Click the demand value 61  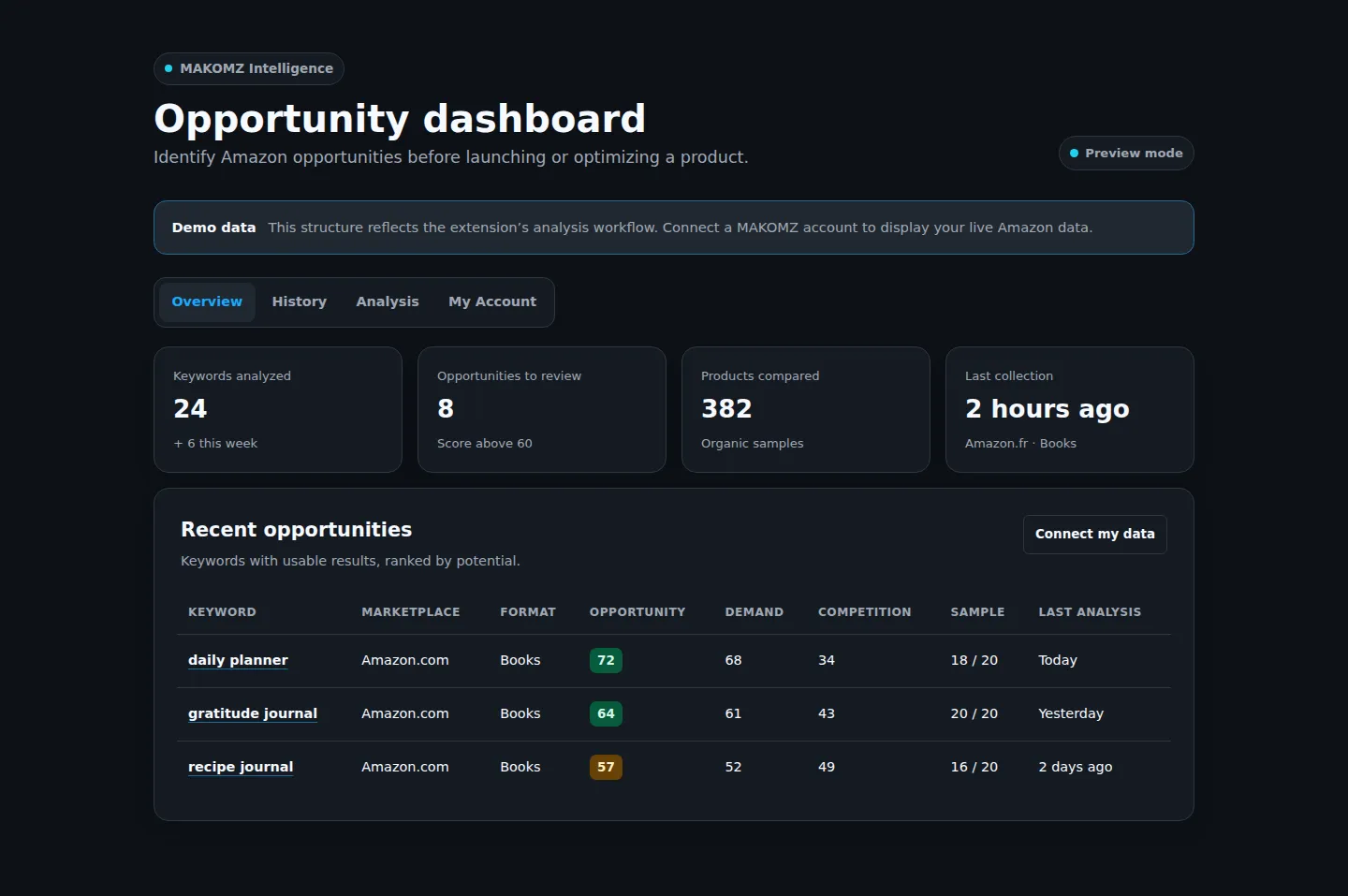[x=733, y=714]
